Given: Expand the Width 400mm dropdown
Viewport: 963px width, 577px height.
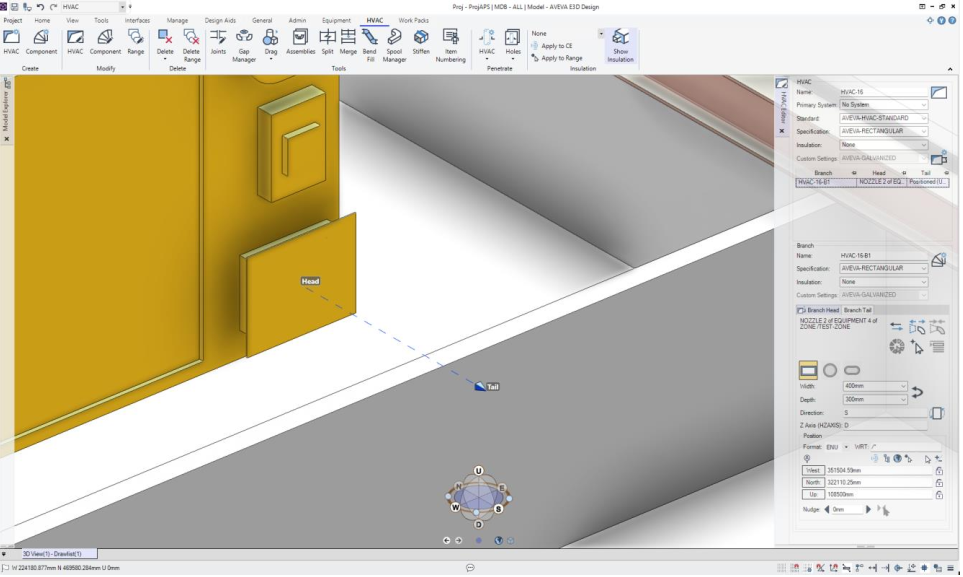Looking at the screenshot, I should (x=903, y=386).
